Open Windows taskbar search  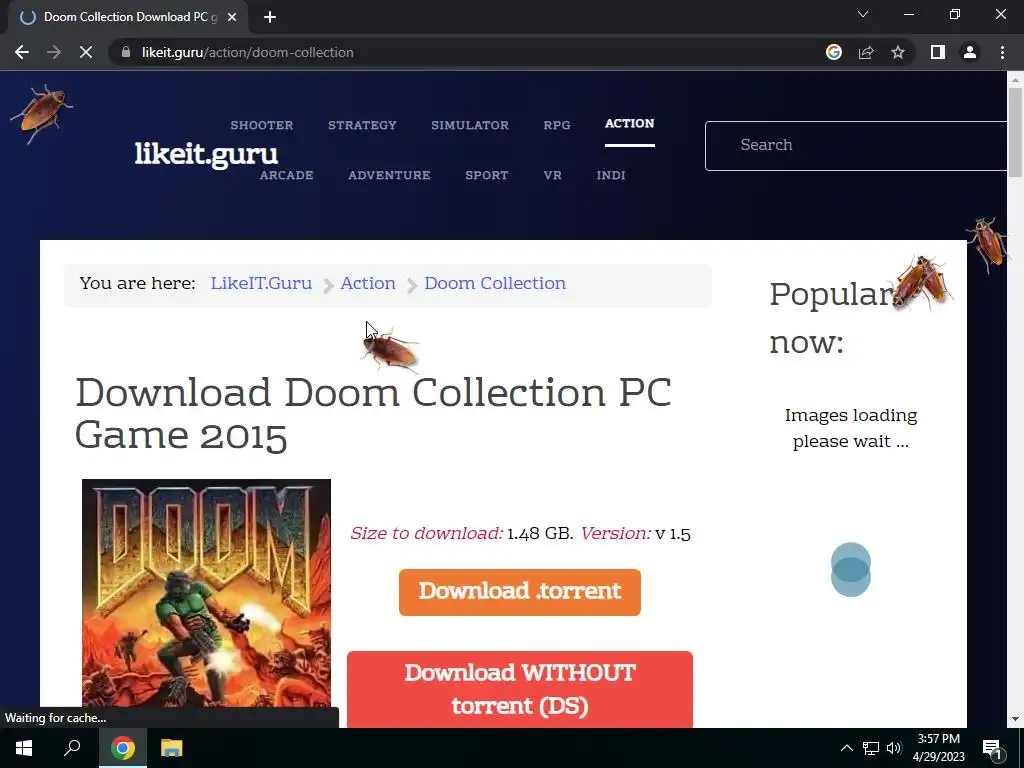point(72,748)
